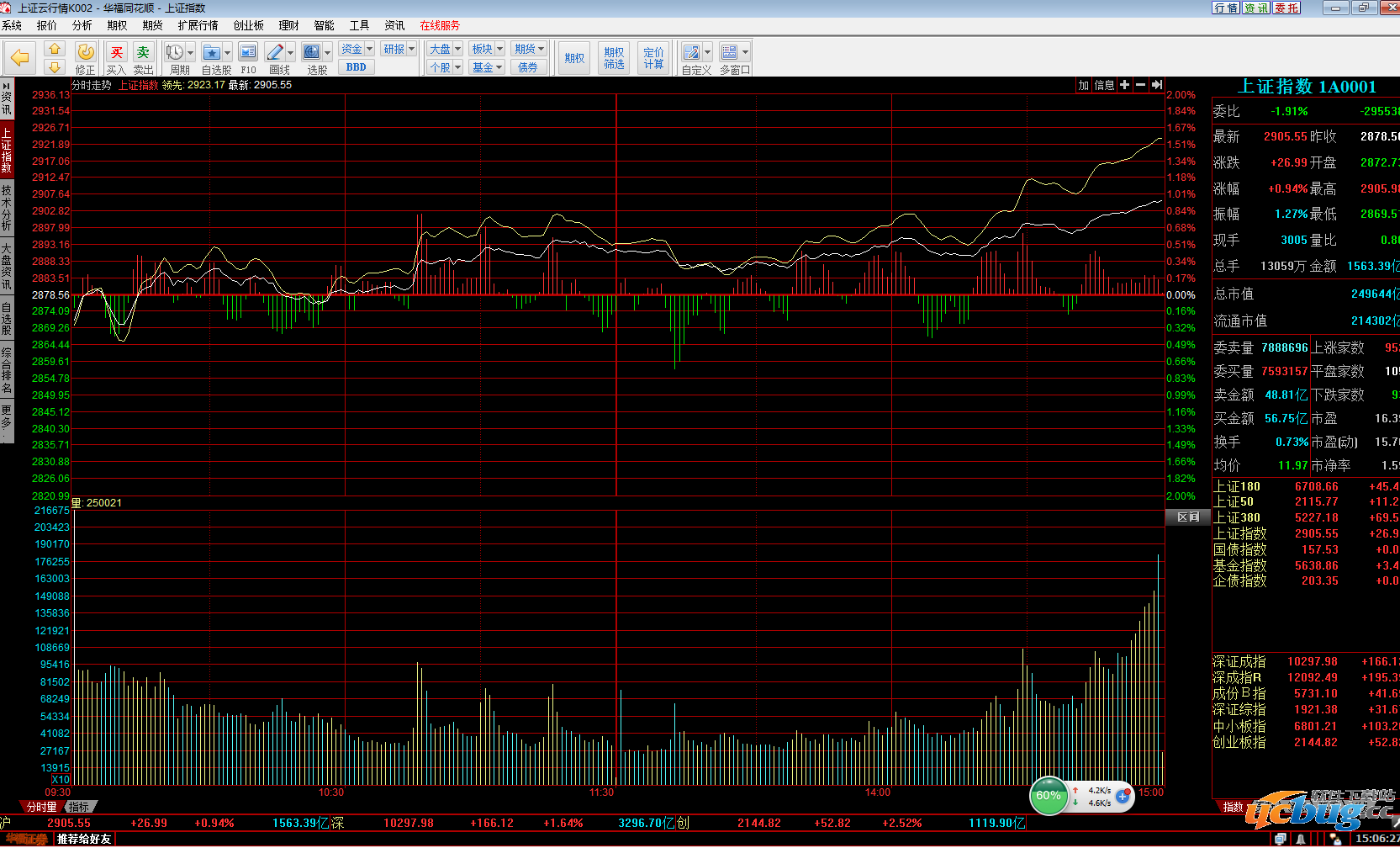Click the up arrow navigation icon
The image size is (1400, 848).
(55, 49)
